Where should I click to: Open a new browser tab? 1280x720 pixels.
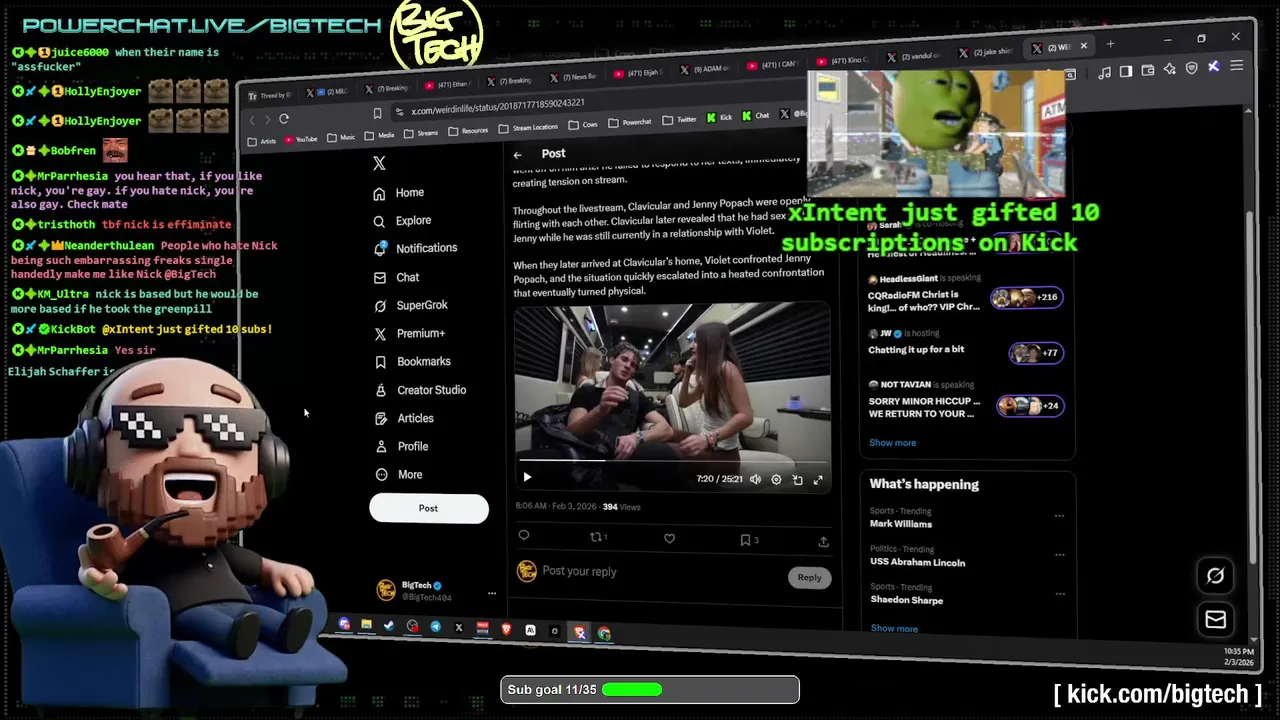point(1110,44)
